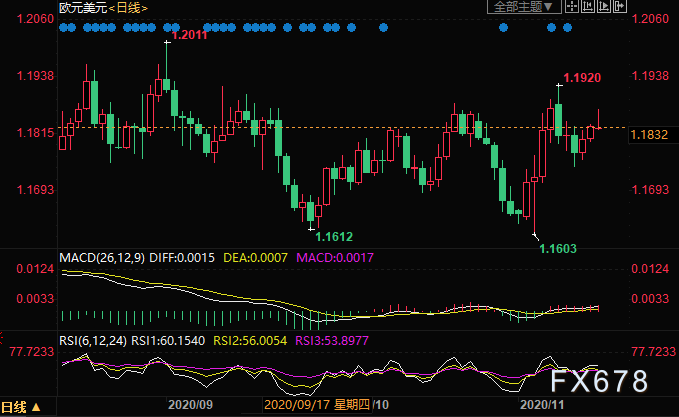Toggle the crosshair cursor icon
The height and width of the screenshot is (417, 679).
(572, 6)
